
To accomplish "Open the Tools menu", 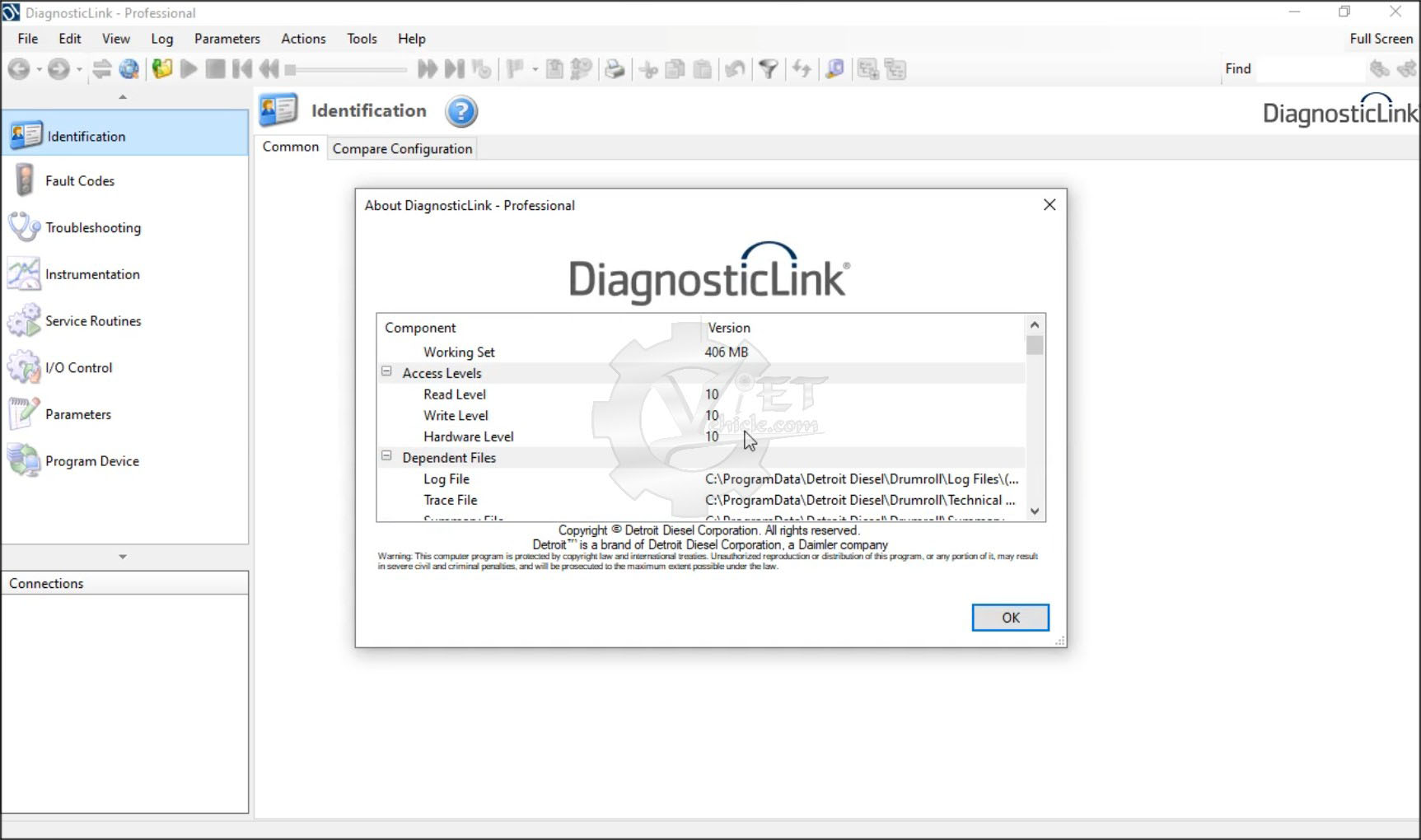I will [362, 39].
